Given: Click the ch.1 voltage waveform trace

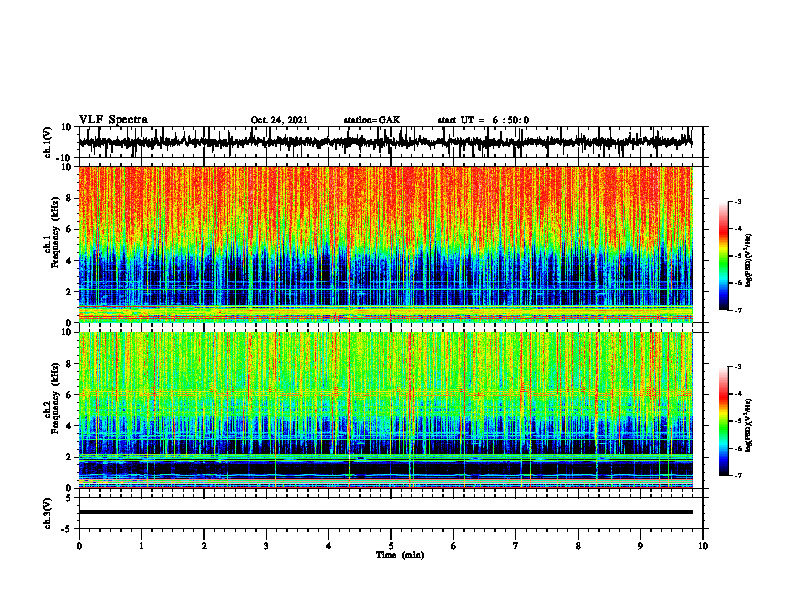Looking at the screenshot, I should [385, 142].
